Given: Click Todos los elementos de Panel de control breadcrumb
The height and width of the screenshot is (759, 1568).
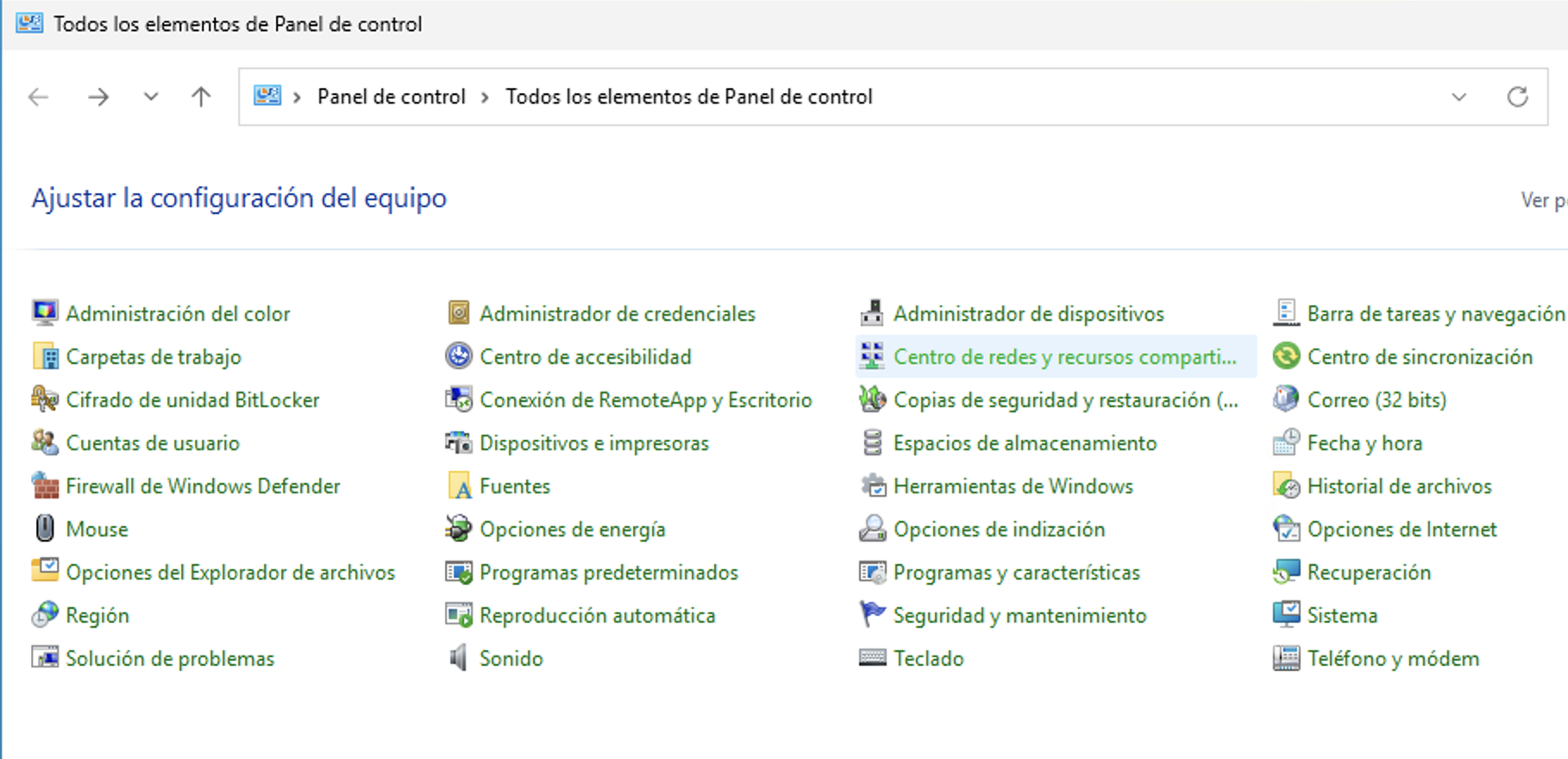Looking at the screenshot, I should click(689, 97).
